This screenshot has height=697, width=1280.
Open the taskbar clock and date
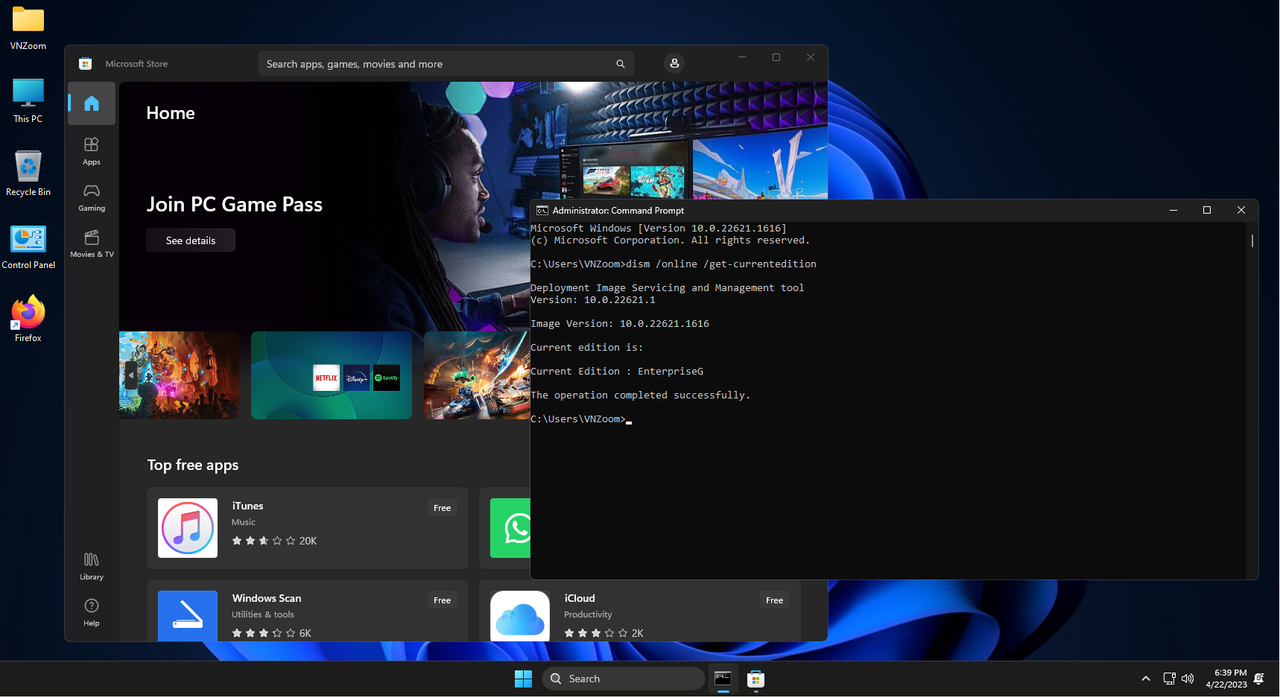1226,678
